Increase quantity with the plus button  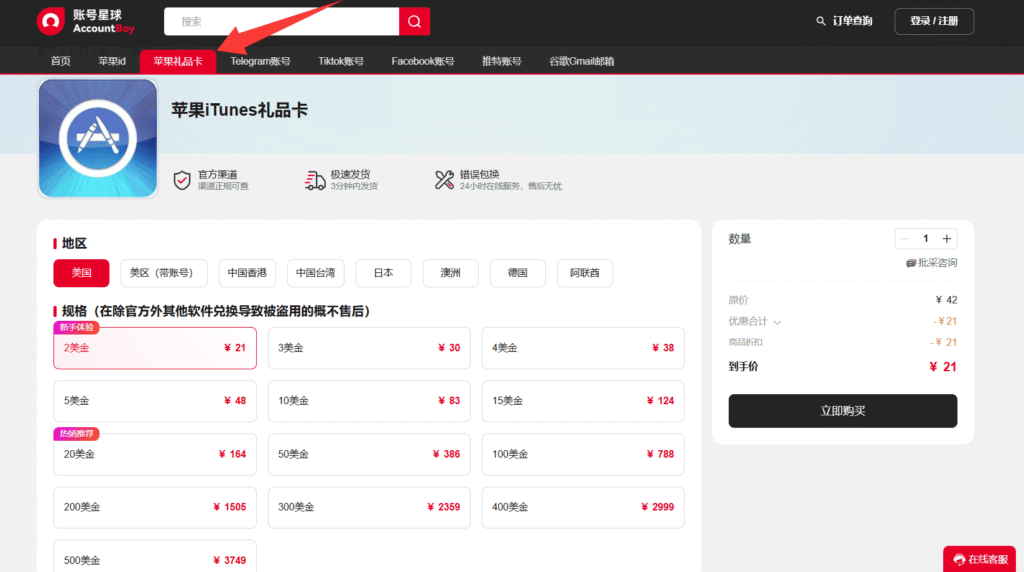pos(946,238)
